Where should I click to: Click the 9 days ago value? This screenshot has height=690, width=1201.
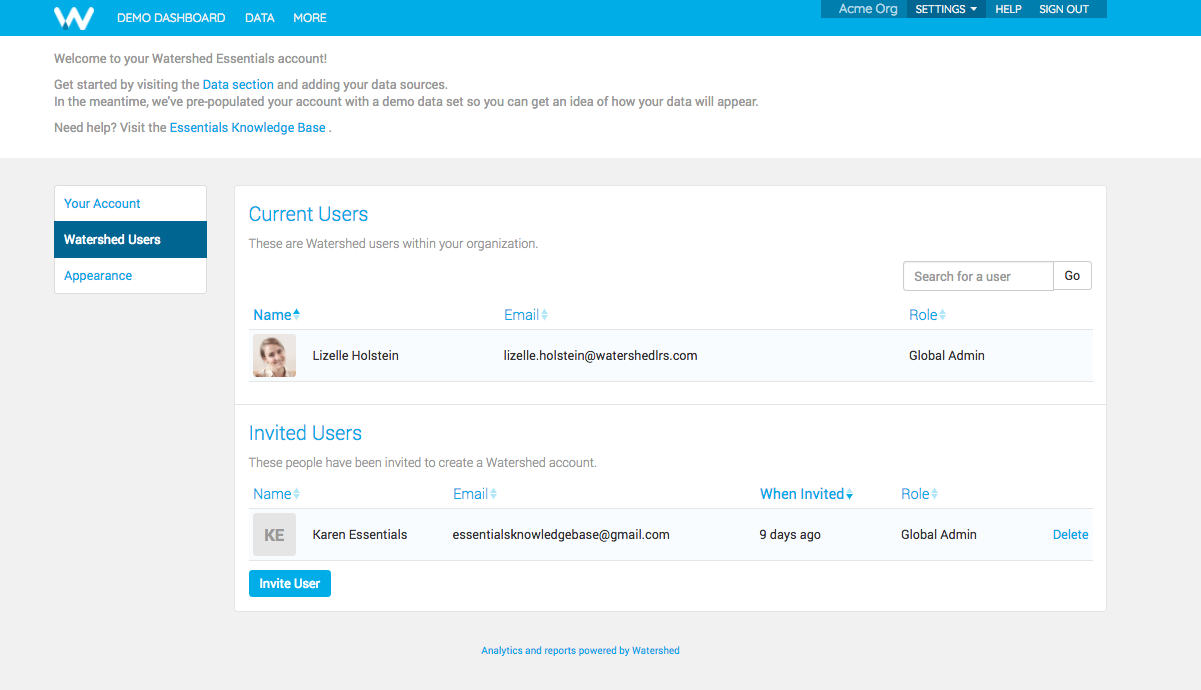click(790, 535)
